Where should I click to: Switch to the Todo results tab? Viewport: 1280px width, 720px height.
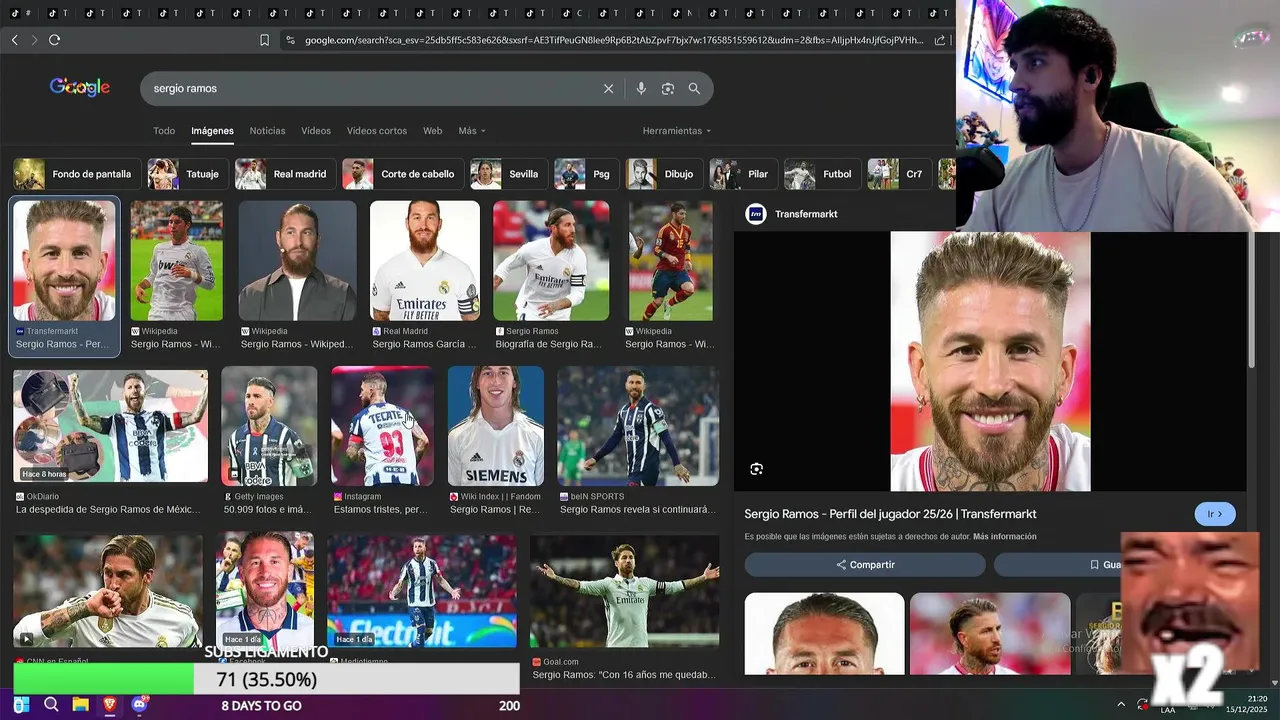click(x=164, y=131)
